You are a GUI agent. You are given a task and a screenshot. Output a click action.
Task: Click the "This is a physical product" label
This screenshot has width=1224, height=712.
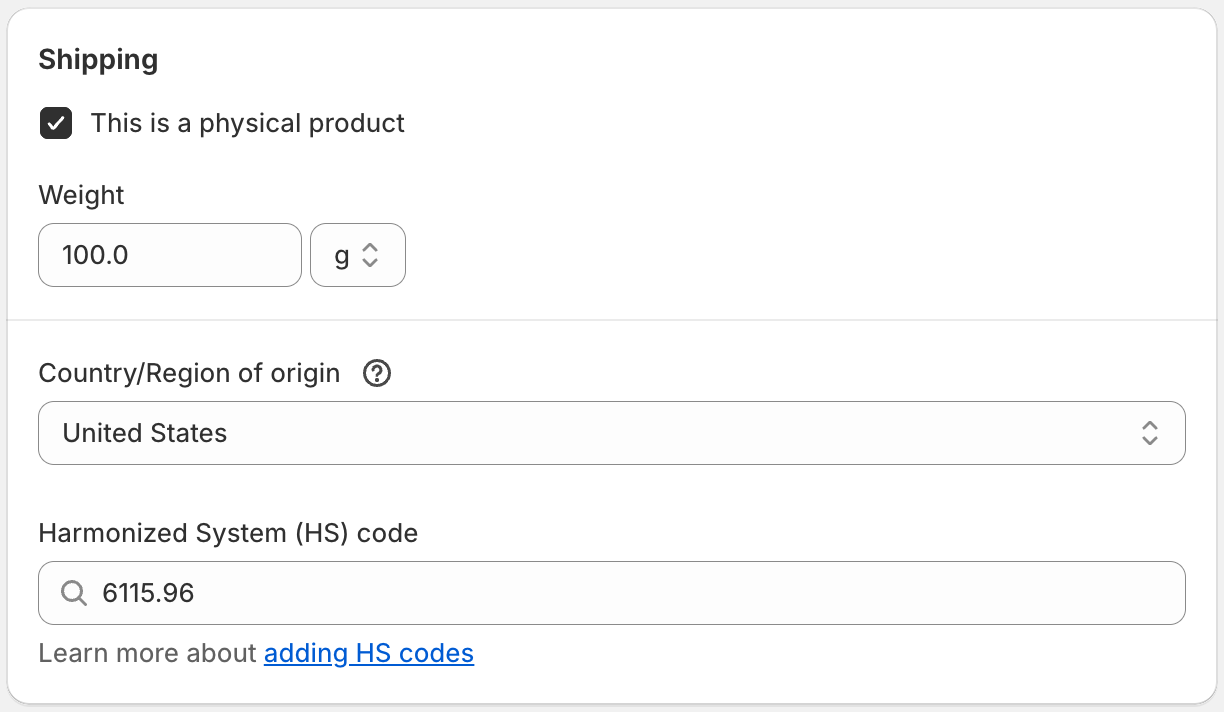pyautogui.click(x=247, y=124)
